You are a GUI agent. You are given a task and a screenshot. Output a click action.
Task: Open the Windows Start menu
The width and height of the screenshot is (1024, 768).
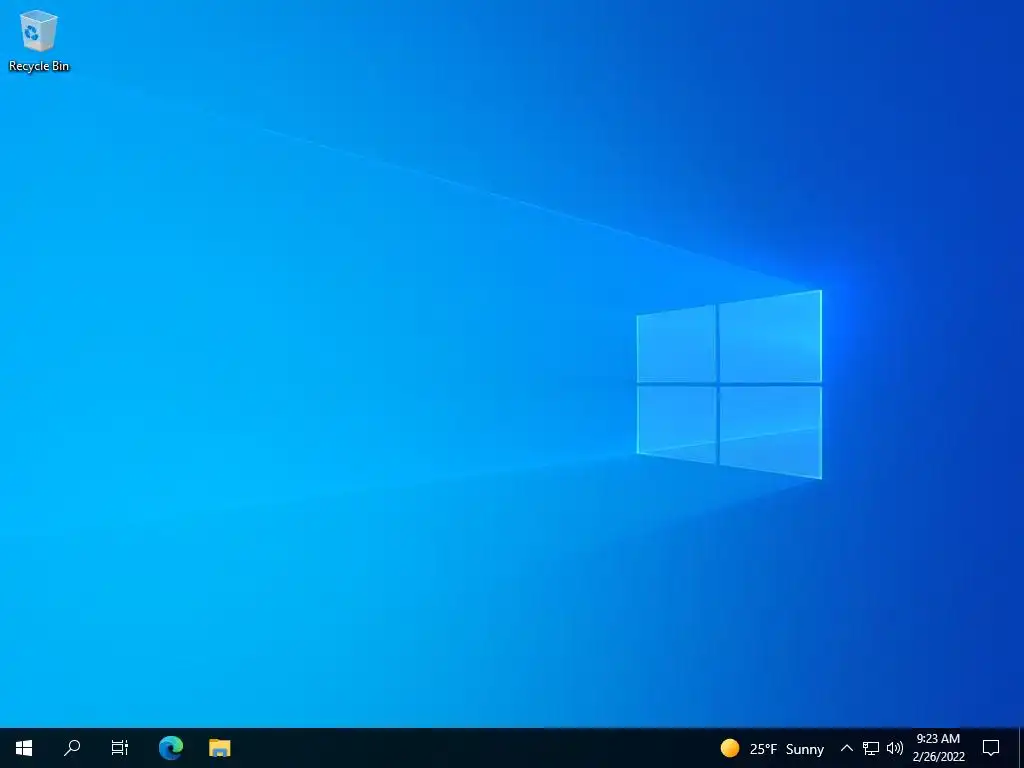(24, 748)
